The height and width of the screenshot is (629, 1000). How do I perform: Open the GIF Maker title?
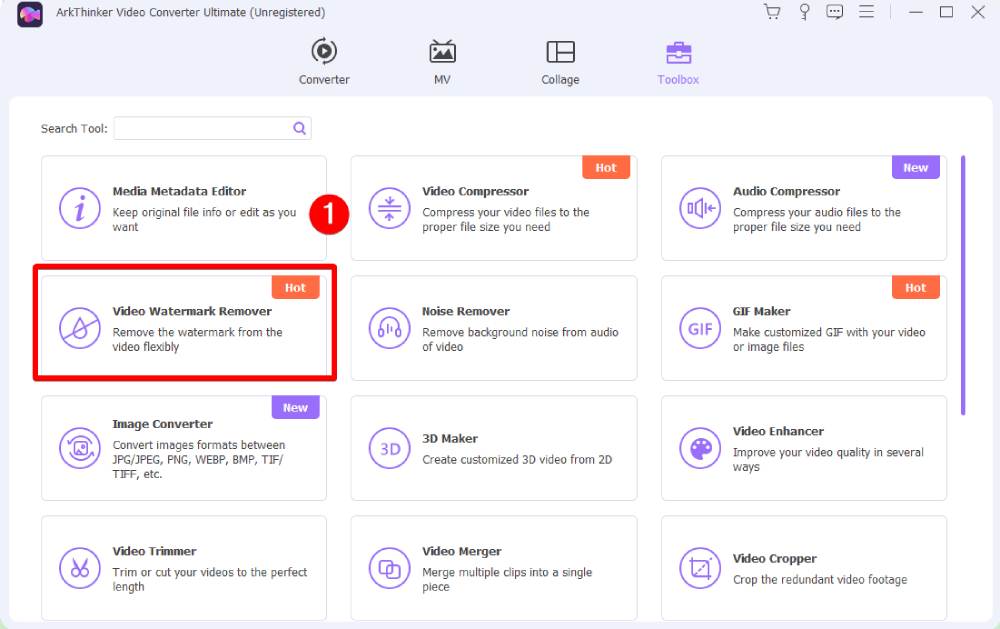click(761, 311)
